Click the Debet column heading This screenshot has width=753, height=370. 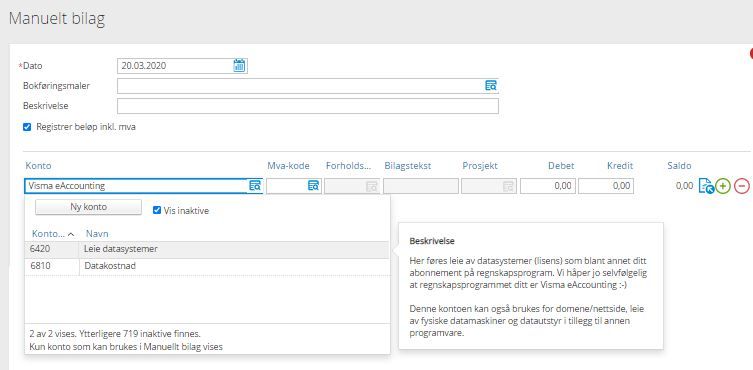(x=561, y=166)
